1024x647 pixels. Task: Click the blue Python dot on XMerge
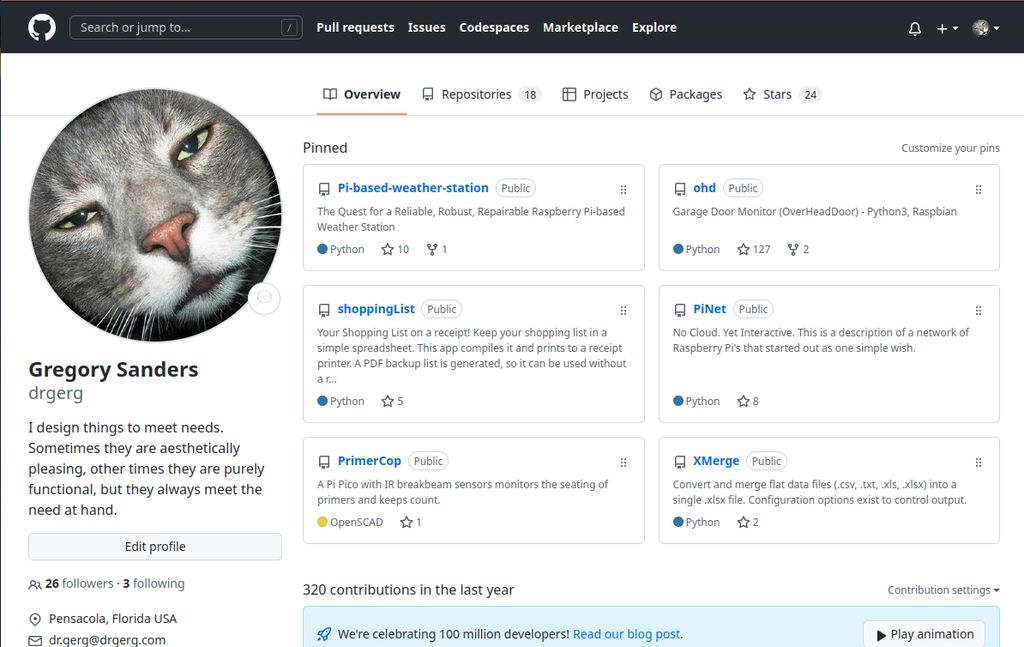coord(678,522)
